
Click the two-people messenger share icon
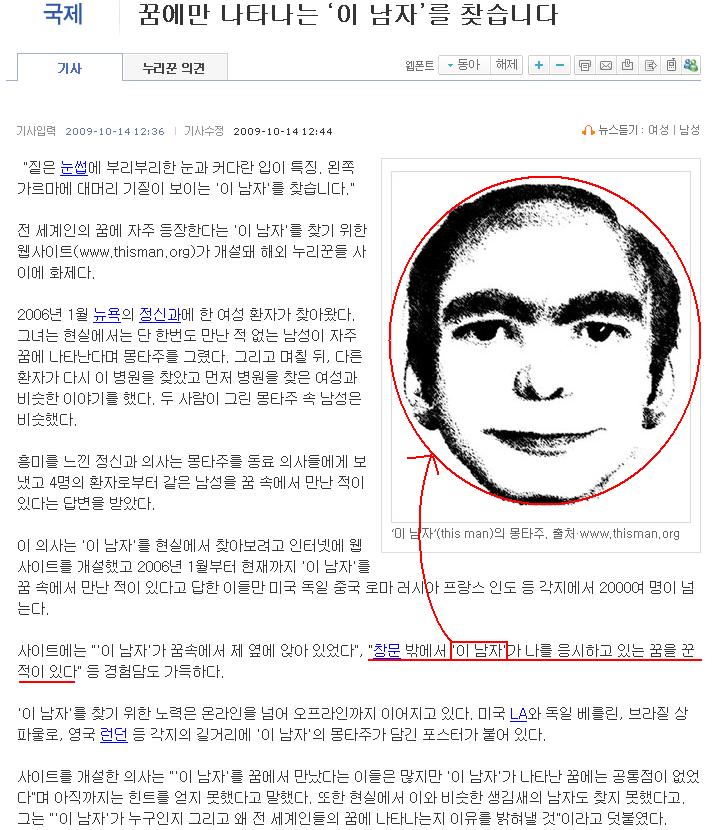coord(691,65)
